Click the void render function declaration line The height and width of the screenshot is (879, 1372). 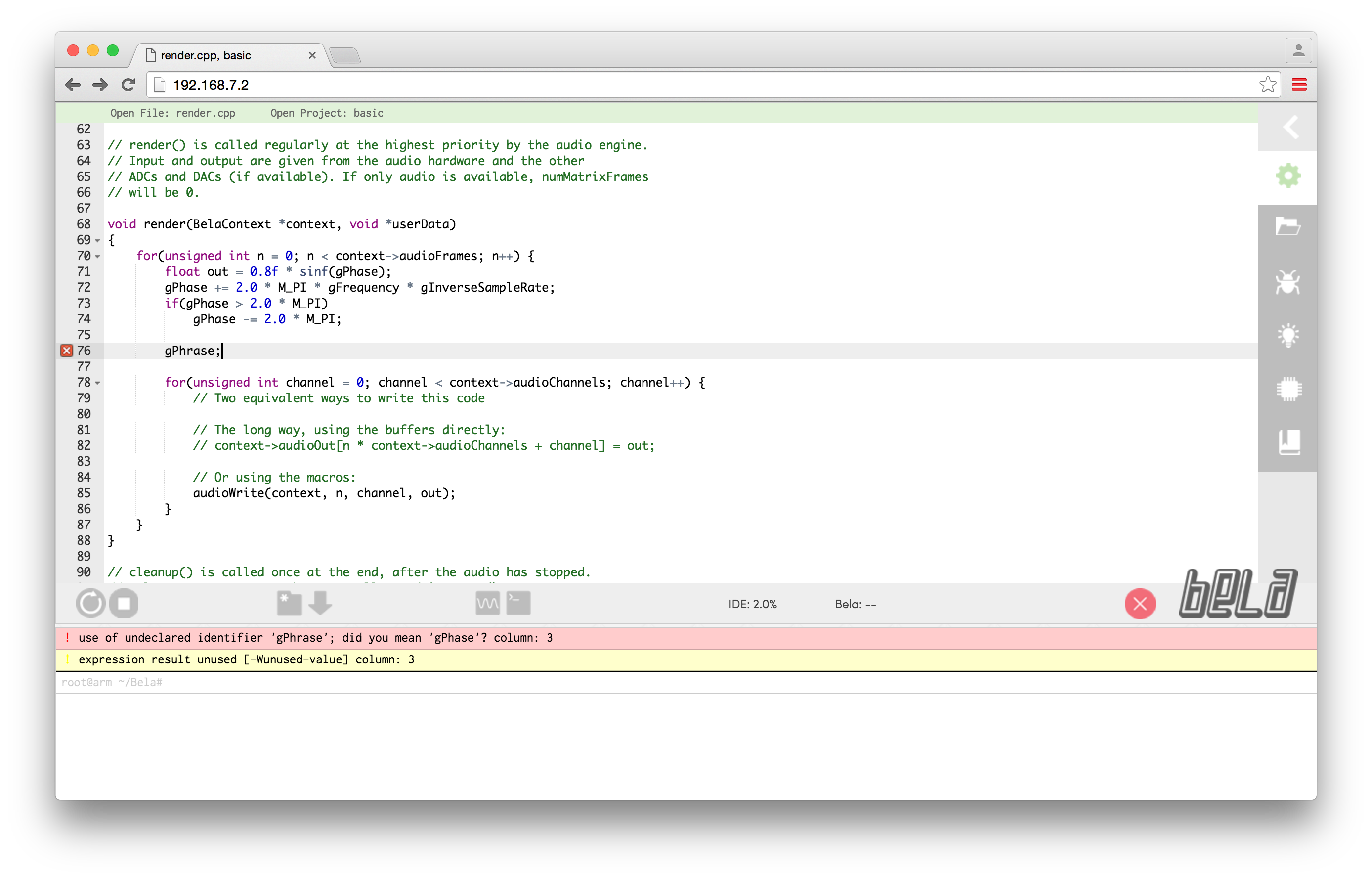tap(282, 224)
